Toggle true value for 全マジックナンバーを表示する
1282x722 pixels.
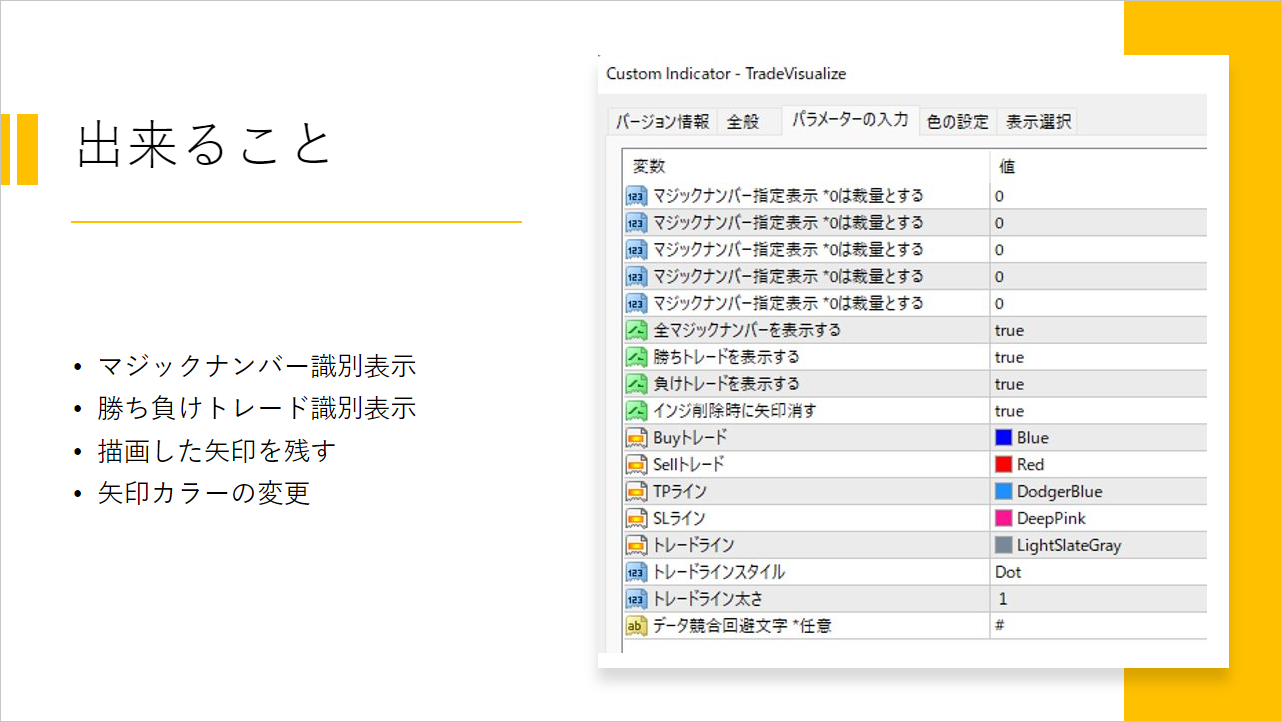pos(1009,330)
